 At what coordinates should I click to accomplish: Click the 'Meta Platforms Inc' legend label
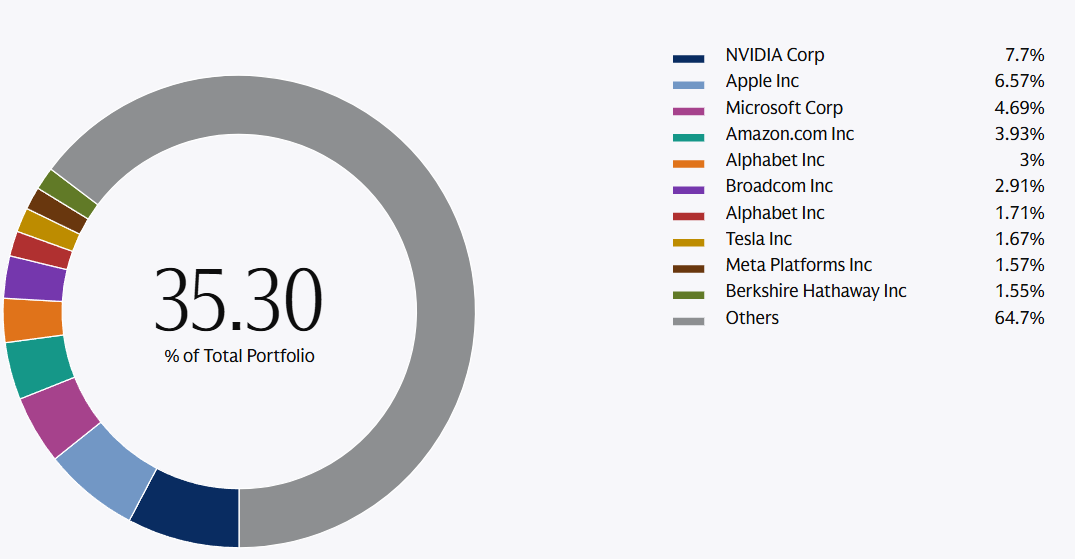799,265
